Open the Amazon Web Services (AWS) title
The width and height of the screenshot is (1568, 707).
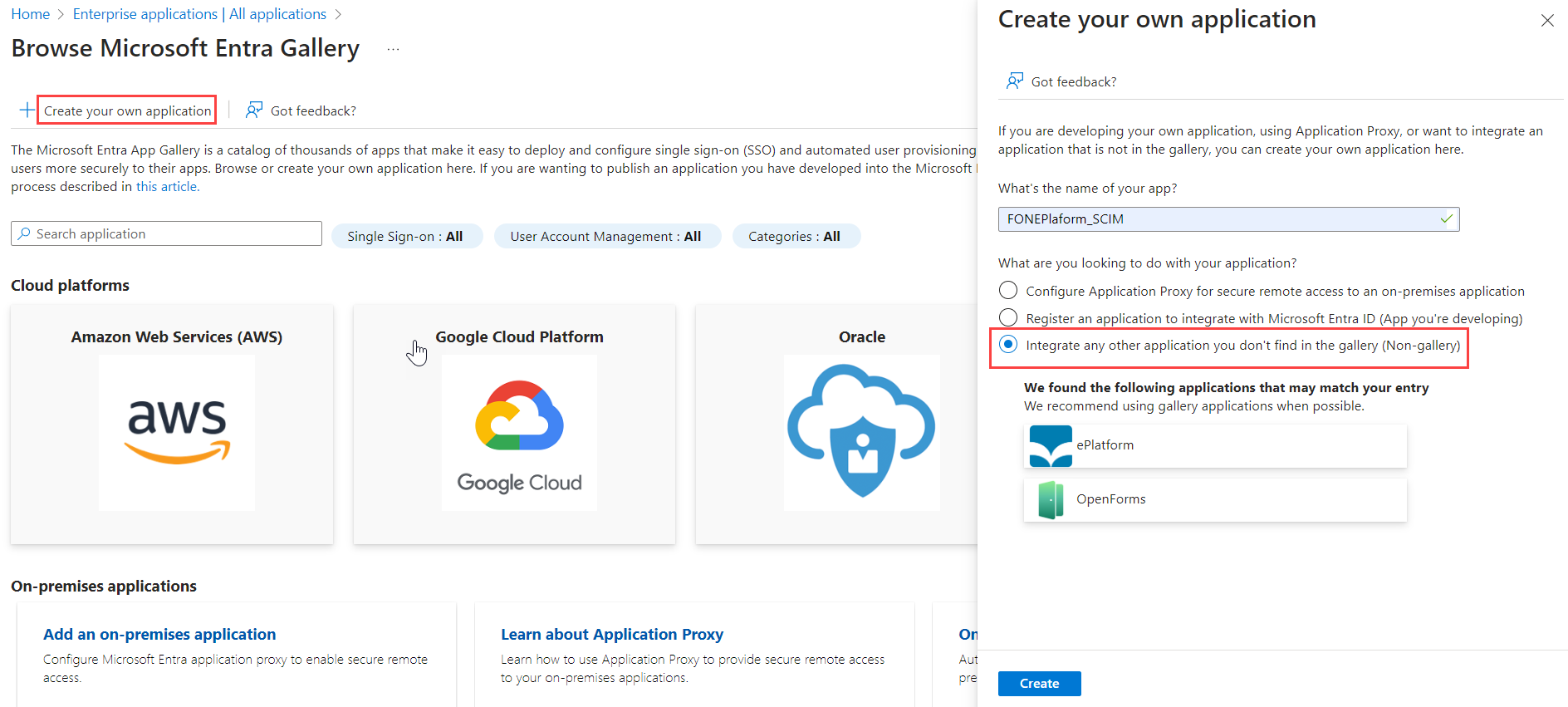(x=177, y=336)
